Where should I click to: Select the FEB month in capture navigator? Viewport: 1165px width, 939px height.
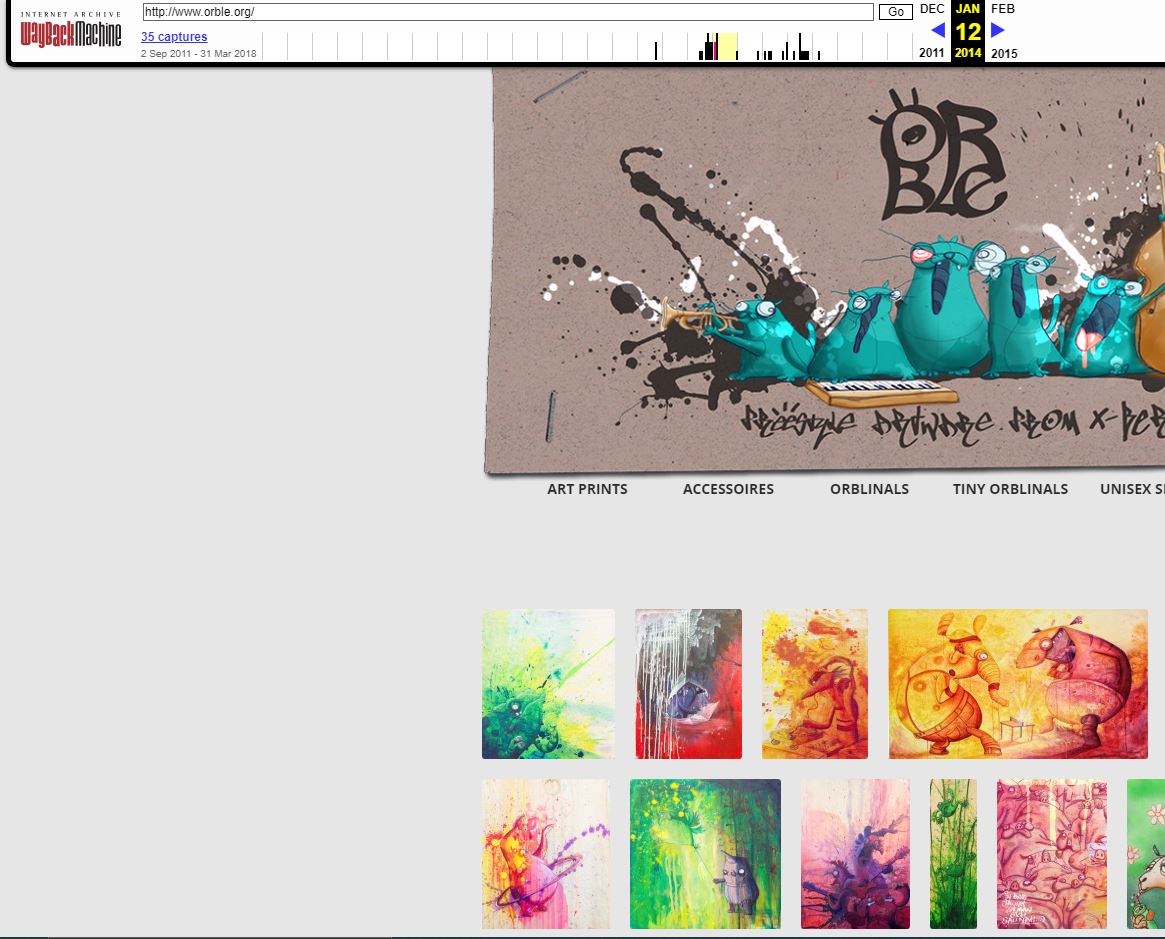click(1003, 9)
